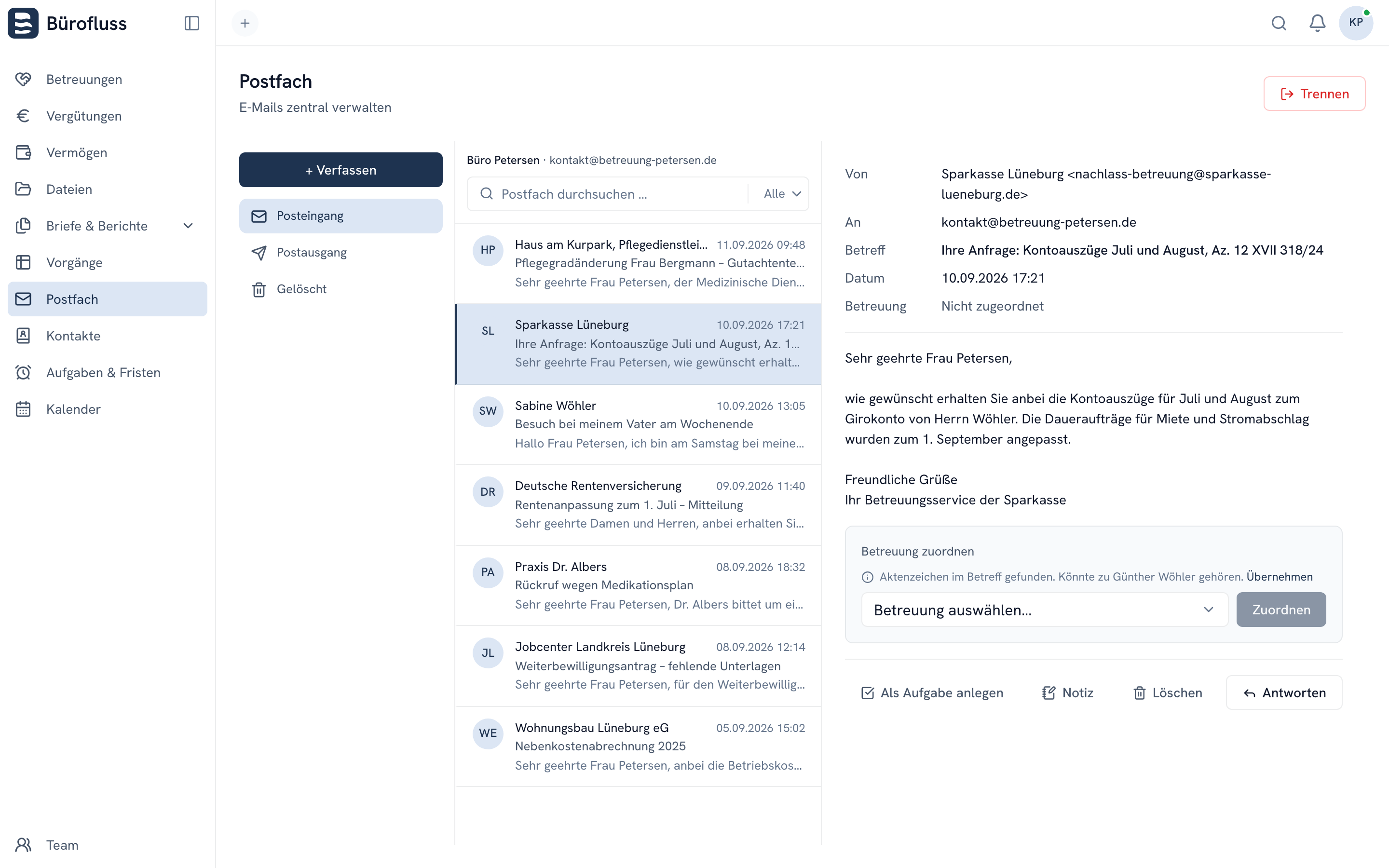Click PA sender avatar
This screenshot has height=868, width=1389.
coord(488,572)
